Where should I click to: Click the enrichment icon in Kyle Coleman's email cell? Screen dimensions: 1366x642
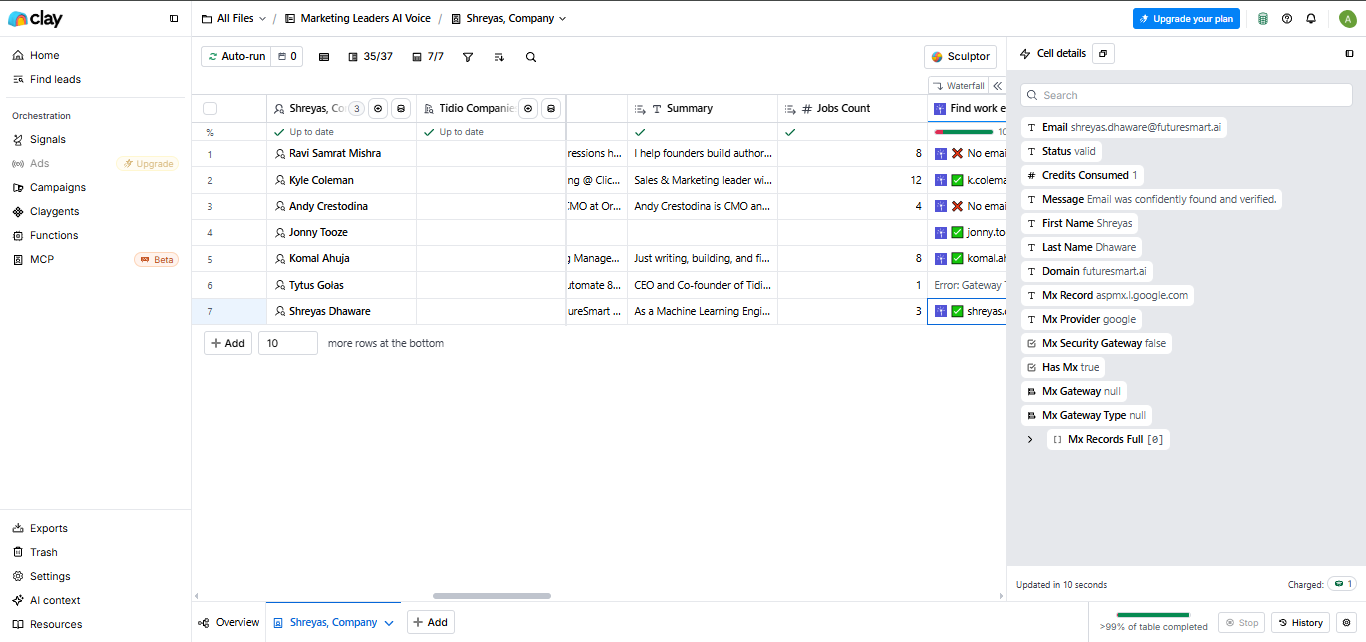[940, 180]
